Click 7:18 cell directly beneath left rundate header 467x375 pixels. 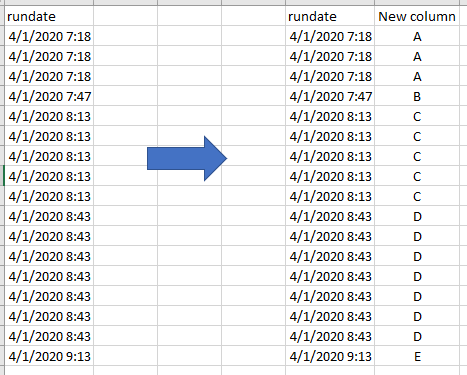click(x=49, y=36)
